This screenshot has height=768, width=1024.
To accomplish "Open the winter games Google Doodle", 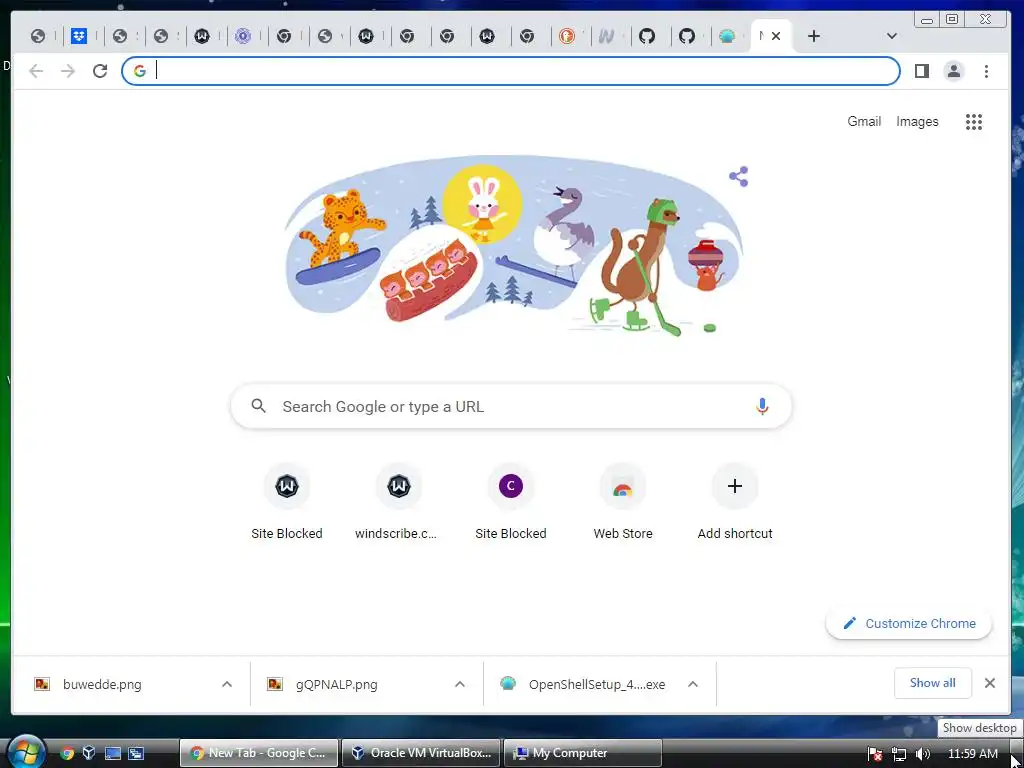I will click(x=513, y=245).
